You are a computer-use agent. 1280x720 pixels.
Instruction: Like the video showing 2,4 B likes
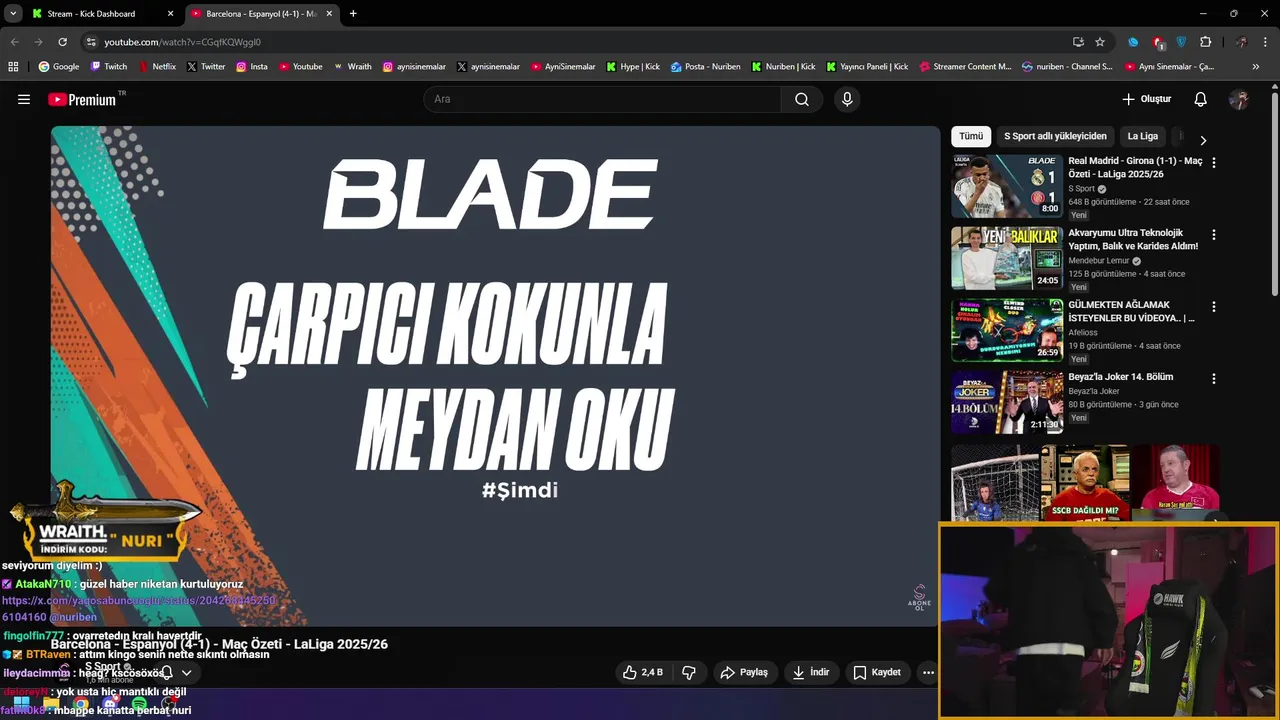642,672
